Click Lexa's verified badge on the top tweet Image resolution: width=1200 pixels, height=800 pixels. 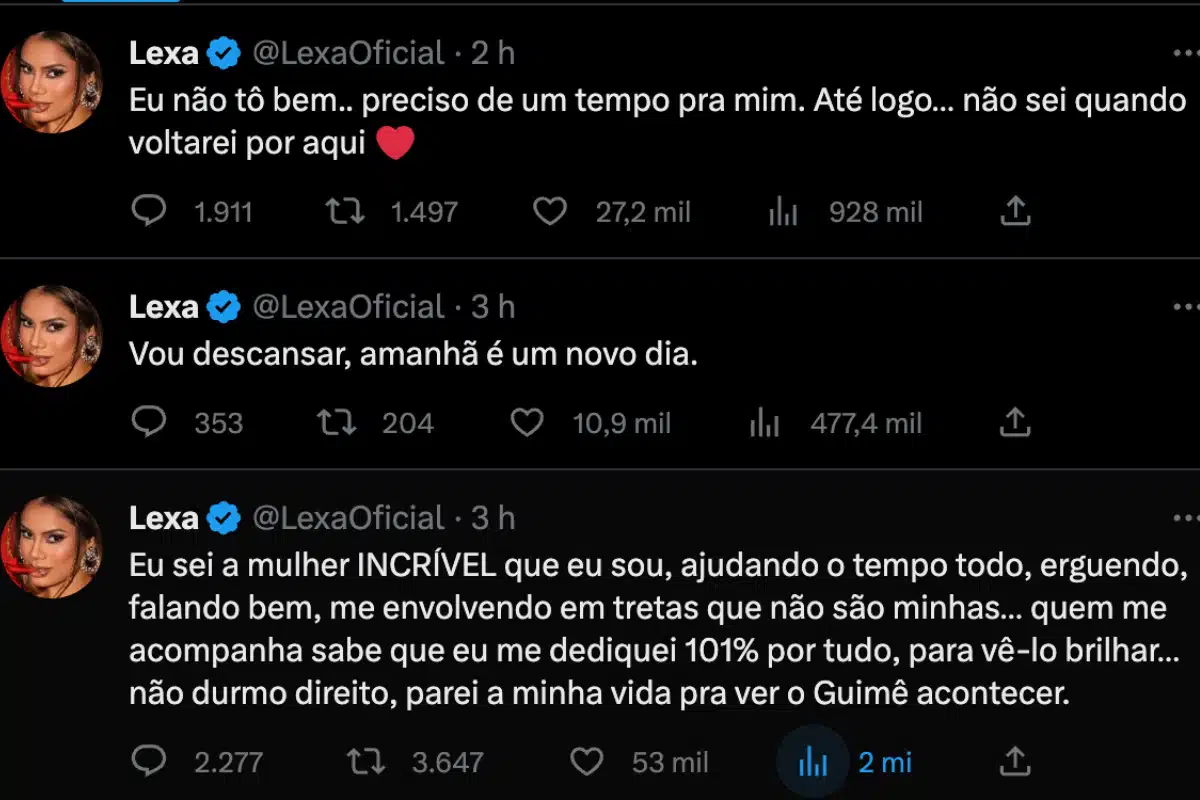click(222, 52)
